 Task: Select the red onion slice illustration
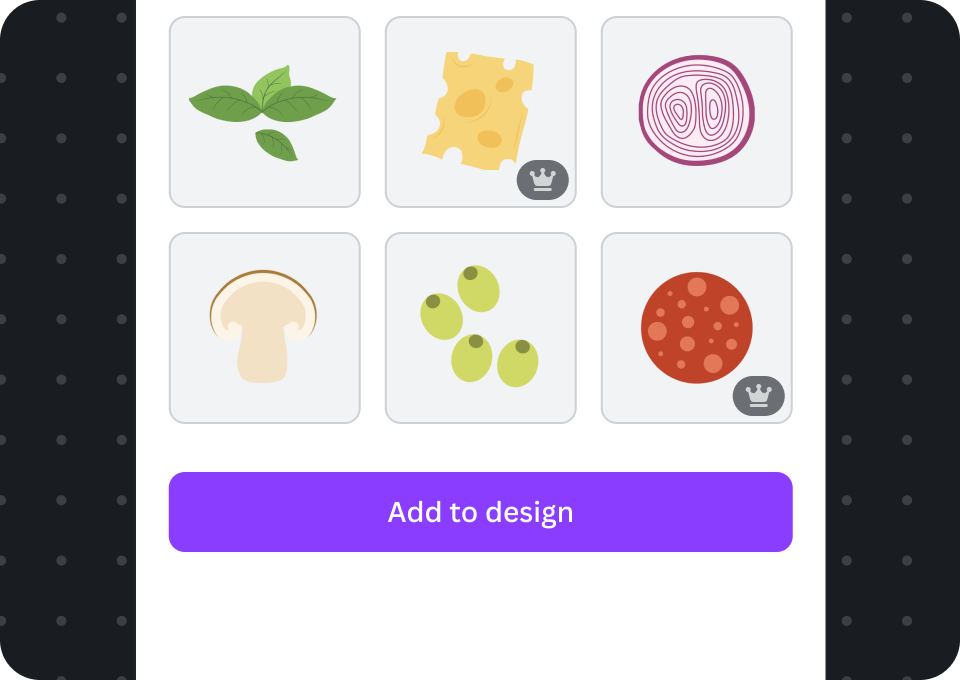697,112
